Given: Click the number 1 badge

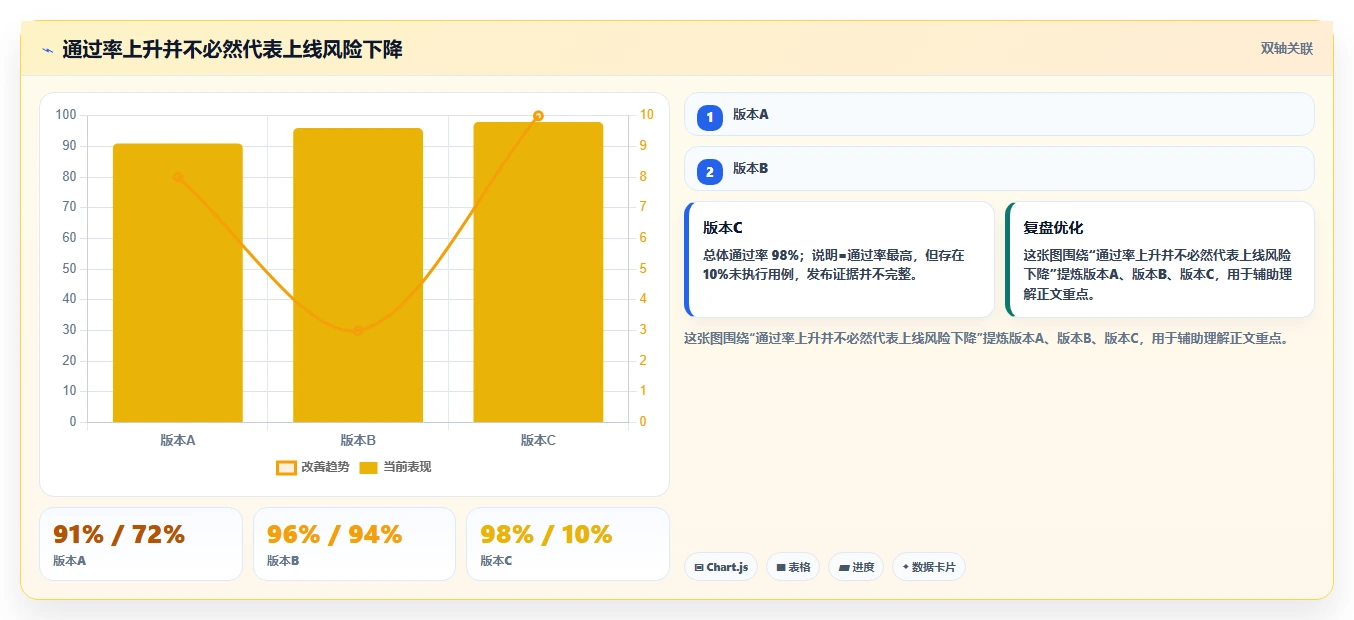Looking at the screenshot, I should point(710,117).
